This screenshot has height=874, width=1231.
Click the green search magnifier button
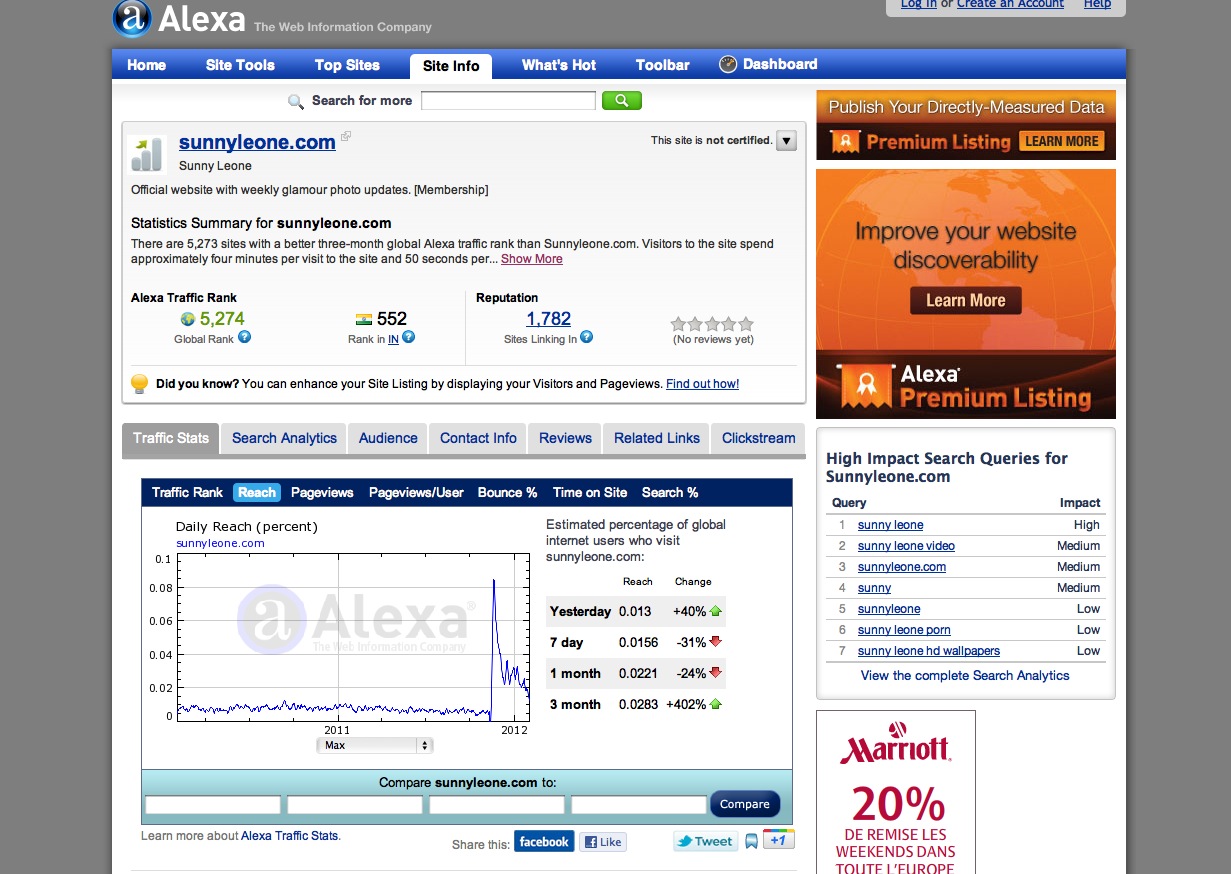tap(621, 100)
